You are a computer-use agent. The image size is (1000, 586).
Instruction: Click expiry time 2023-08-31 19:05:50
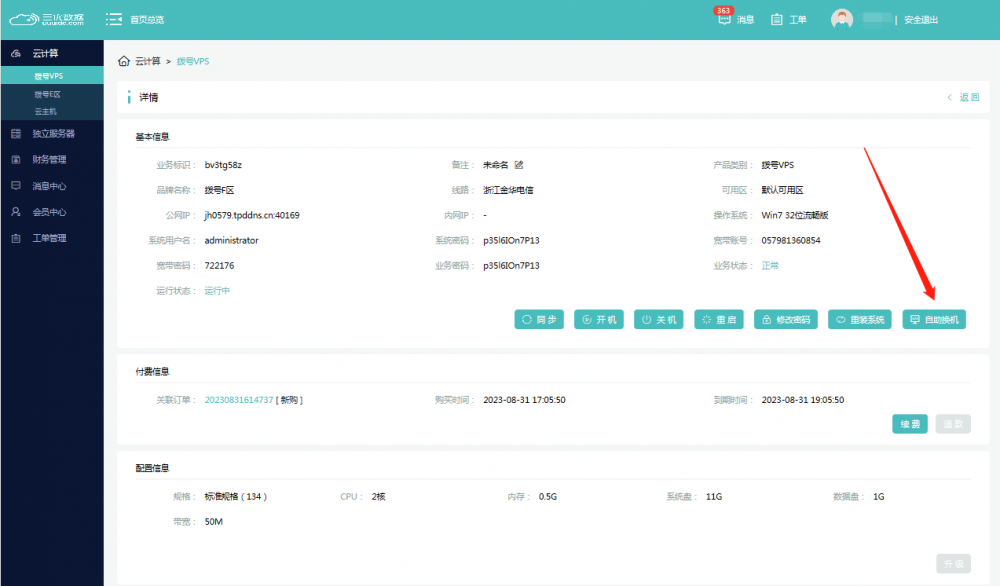point(803,400)
